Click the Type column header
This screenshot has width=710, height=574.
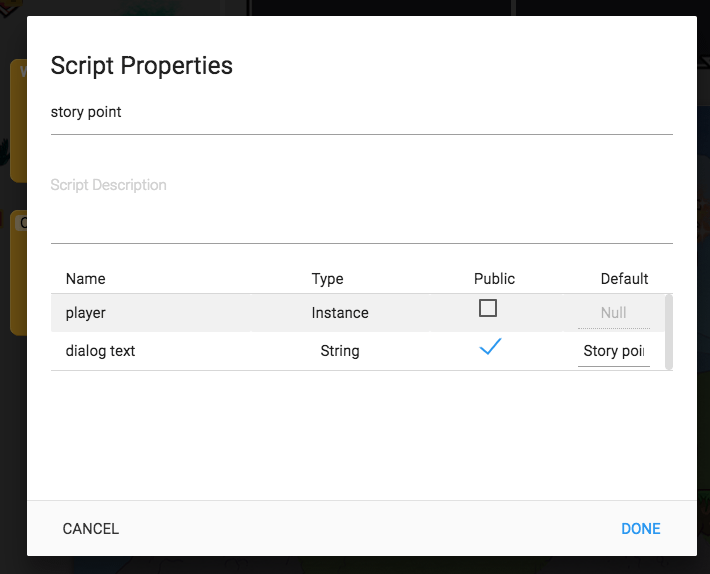(327, 279)
